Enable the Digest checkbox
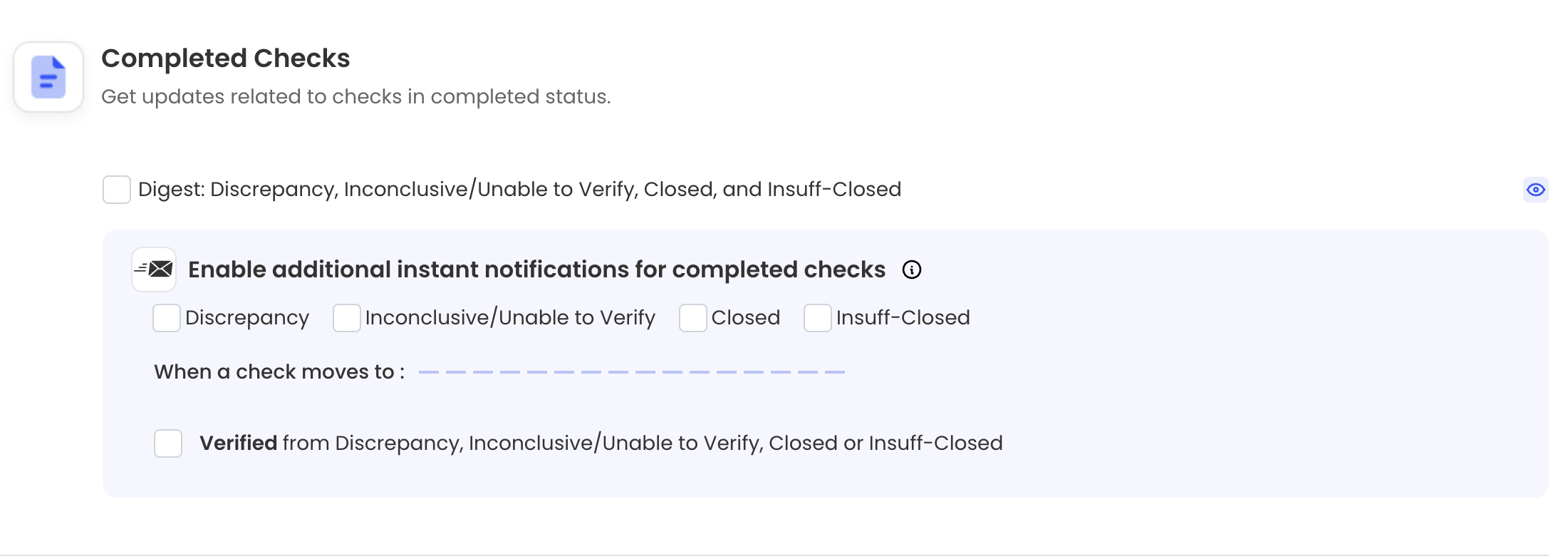The height and width of the screenshot is (559, 1568). point(117,190)
